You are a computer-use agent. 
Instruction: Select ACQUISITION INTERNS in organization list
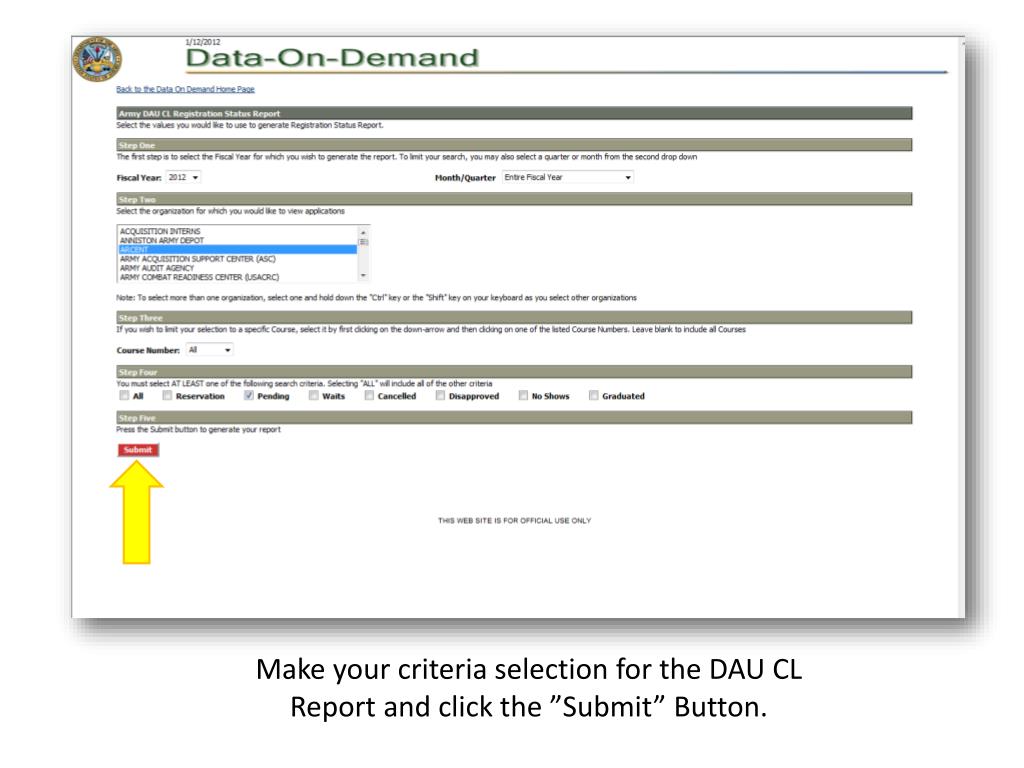click(x=238, y=231)
